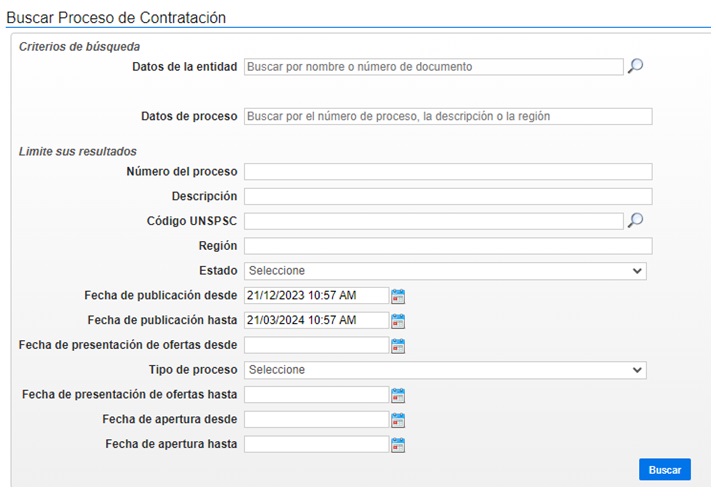Click magnifier icon beside Datos de la entidad
716x496 pixels.
[635, 66]
